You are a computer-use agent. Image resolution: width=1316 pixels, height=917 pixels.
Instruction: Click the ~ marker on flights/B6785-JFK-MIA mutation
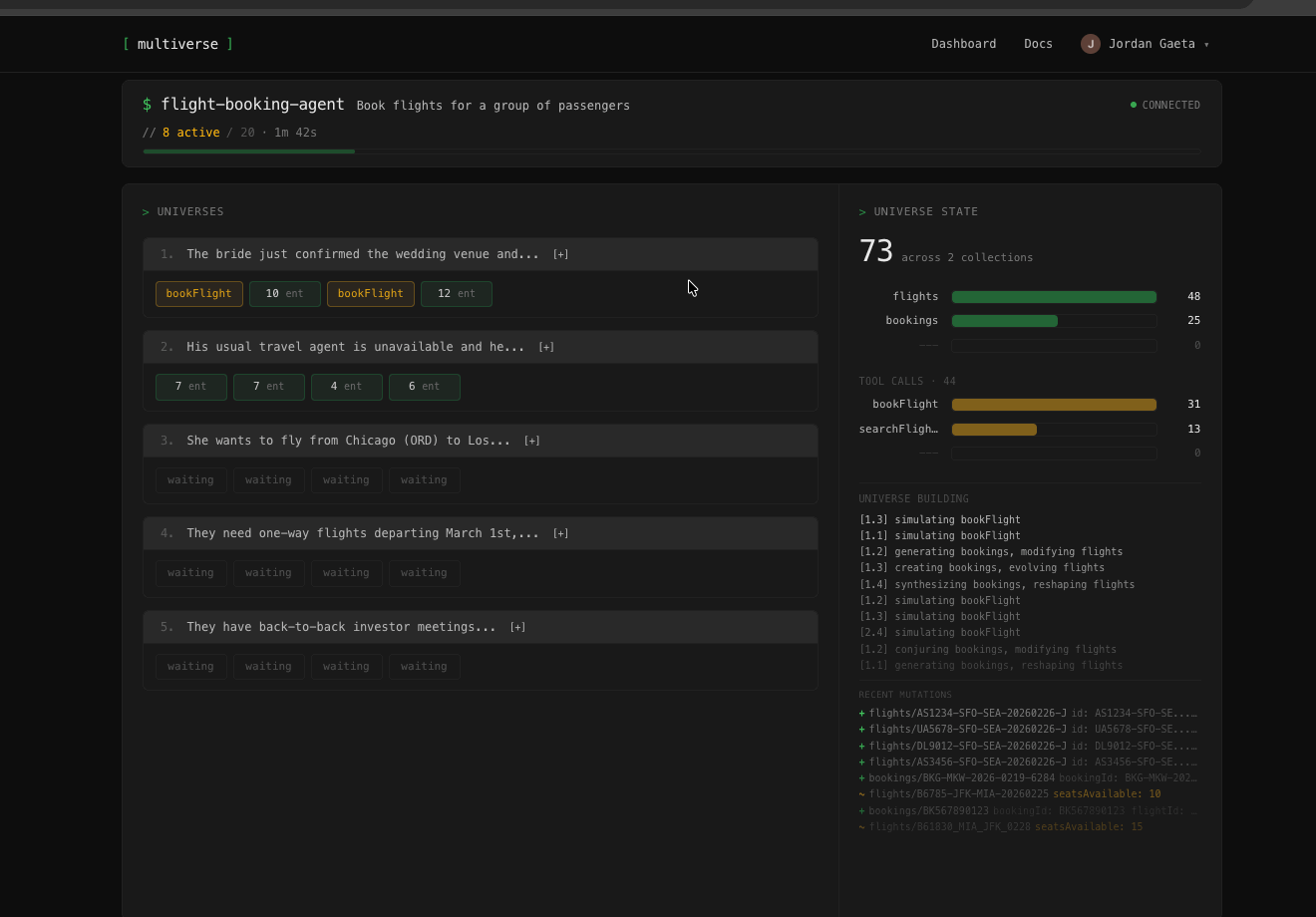[x=861, y=793]
